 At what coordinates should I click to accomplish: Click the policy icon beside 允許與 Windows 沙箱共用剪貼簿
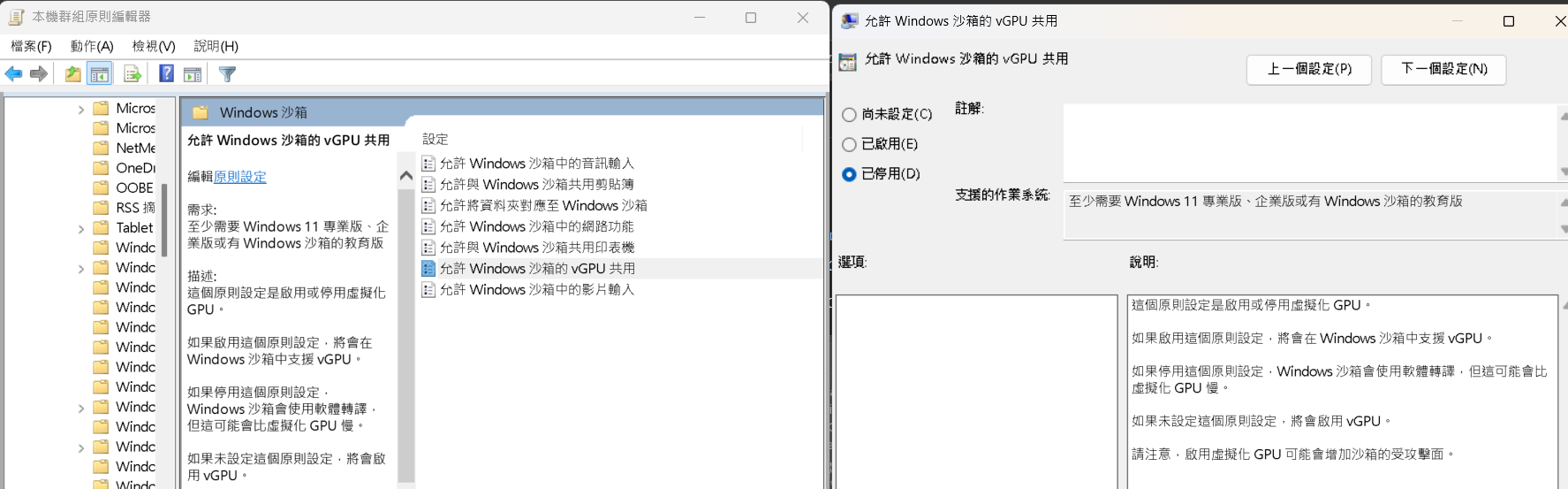(x=428, y=185)
